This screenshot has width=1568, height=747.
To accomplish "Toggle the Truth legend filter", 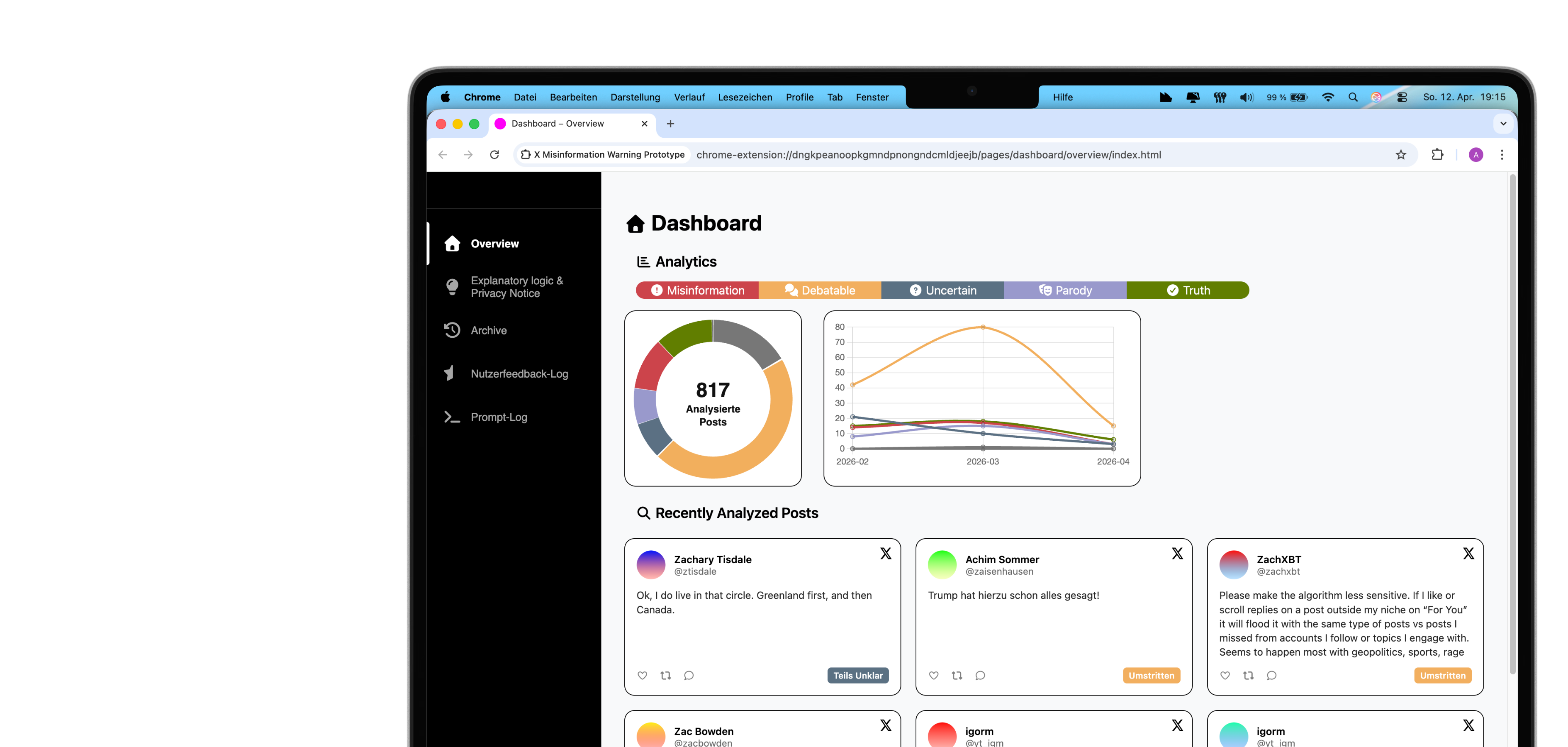I will pyautogui.click(x=1188, y=290).
